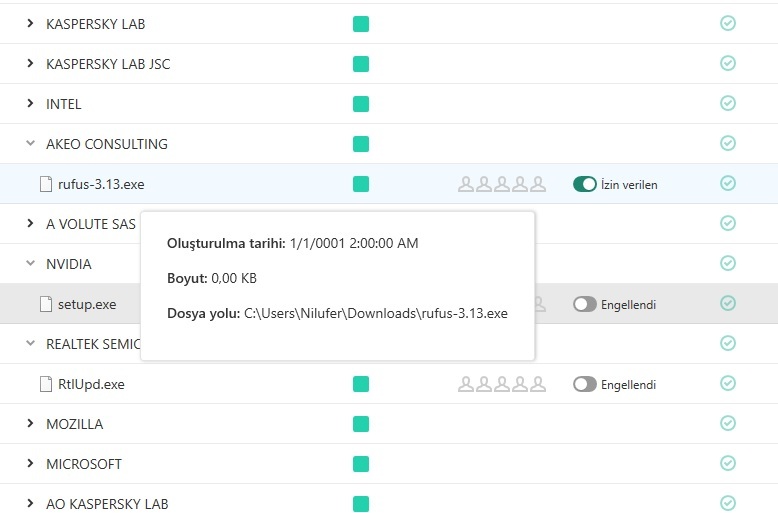Image resolution: width=778 pixels, height=513 pixels.
Task: Collapse the REALTEK SEMIC group
Action: 30,343
